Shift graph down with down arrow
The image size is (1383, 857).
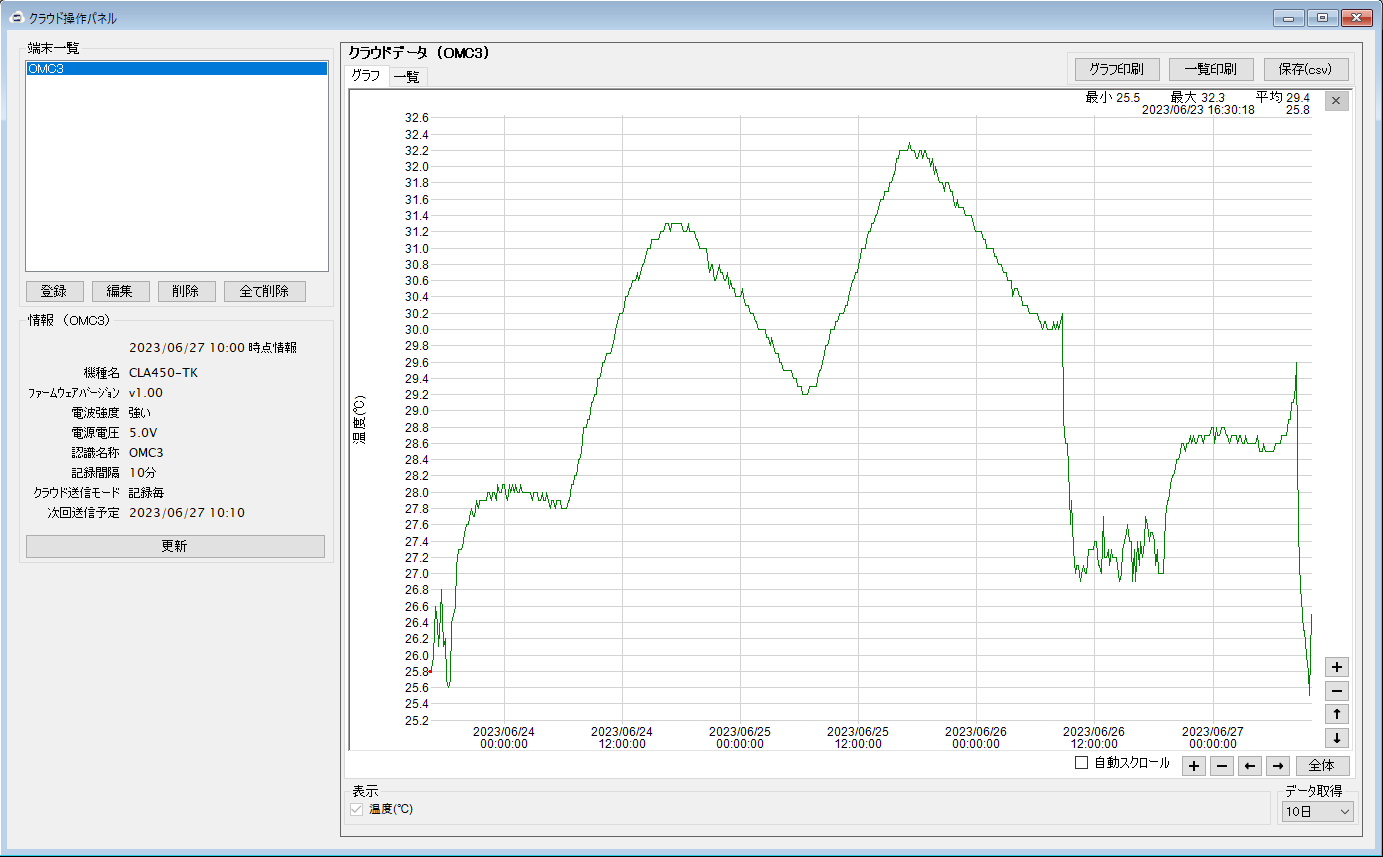[1337, 739]
